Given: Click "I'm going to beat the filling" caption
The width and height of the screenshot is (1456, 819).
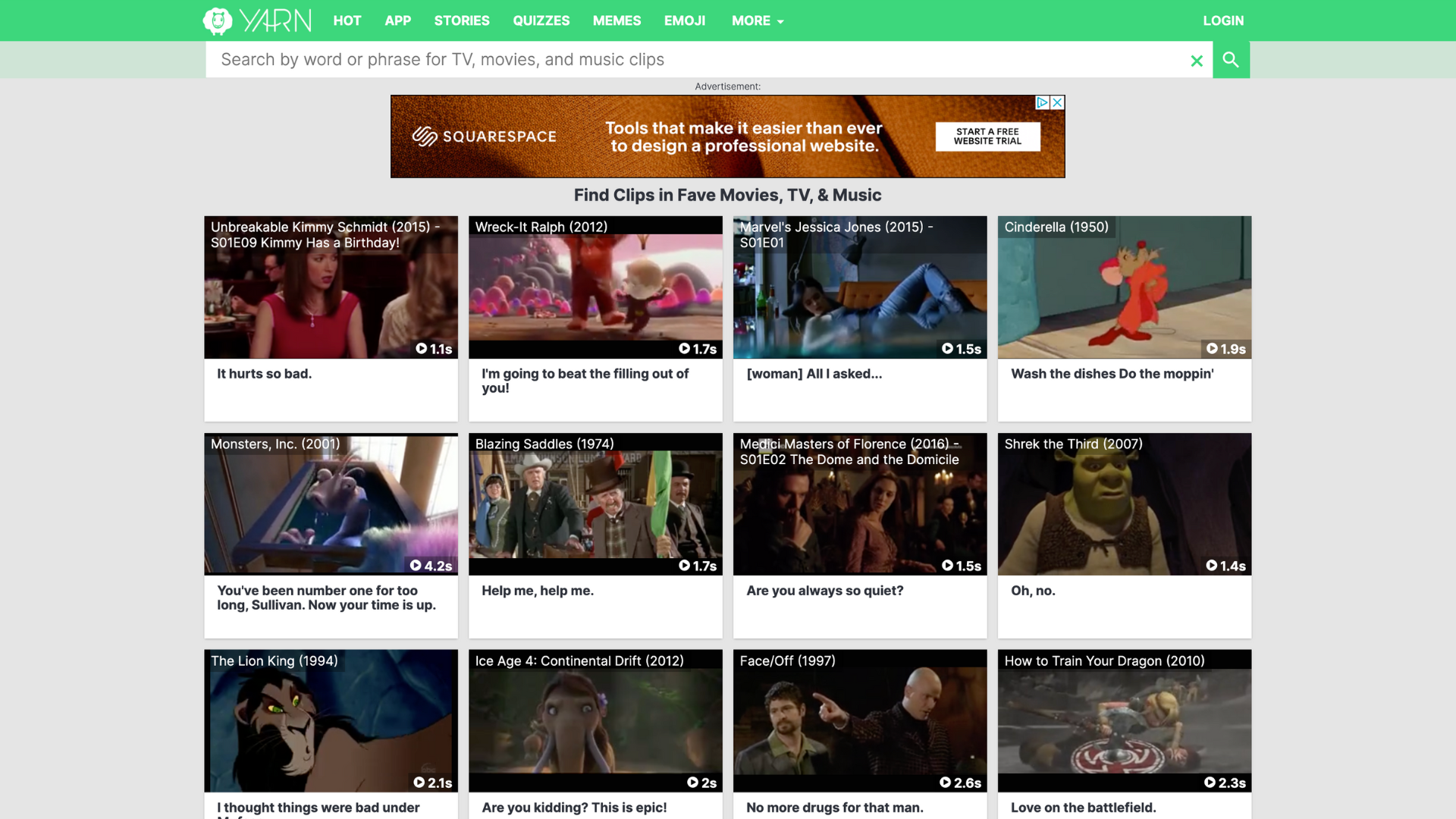Looking at the screenshot, I should pos(585,381).
